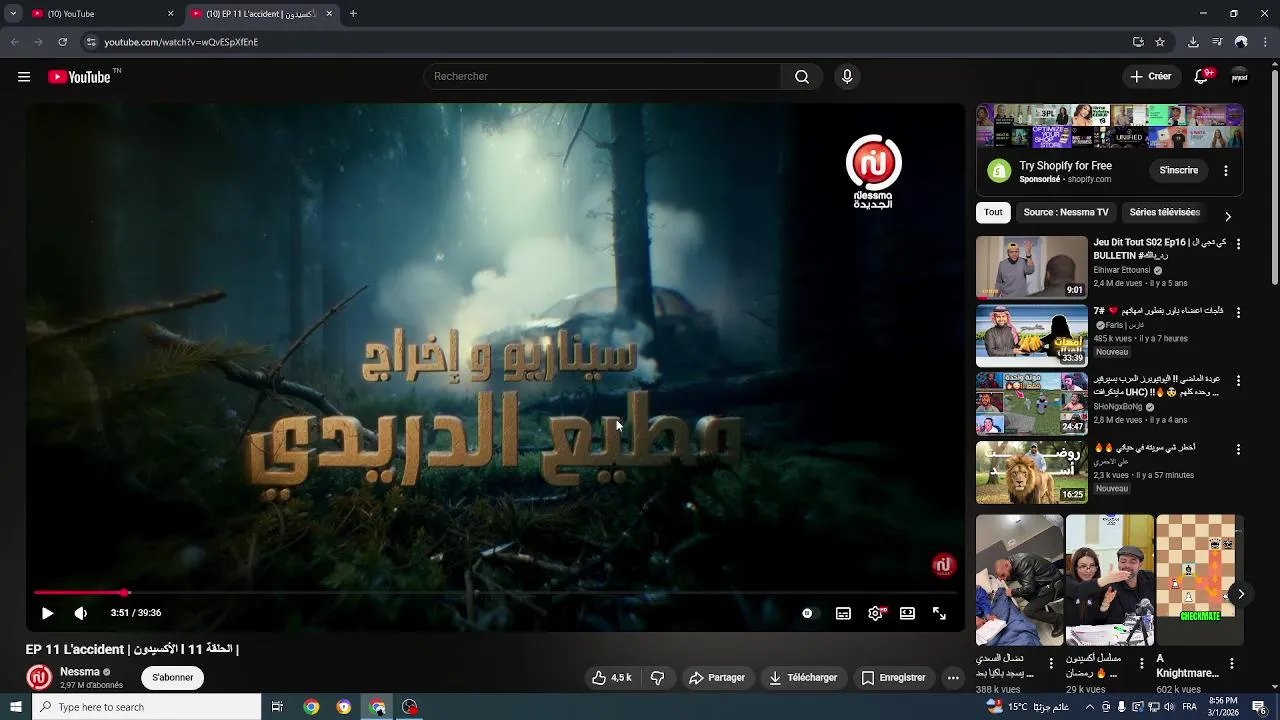Open the lion video thumbnail 16:25
The width and height of the screenshot is (1280, 720).
[x=1031, y=472]
